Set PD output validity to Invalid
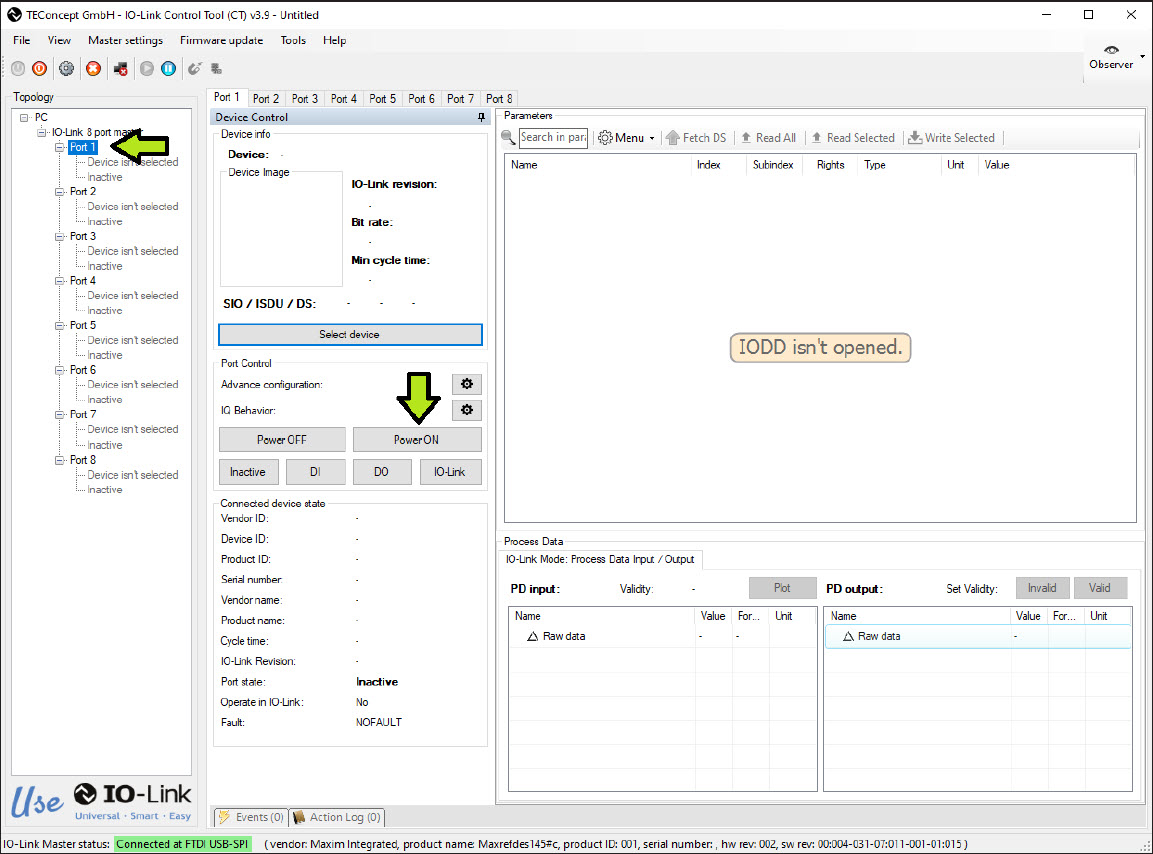1153x854 pixels. tap(1042, 588)
